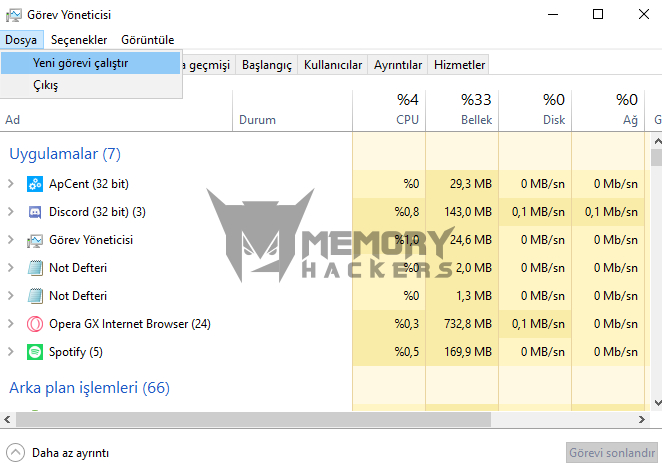Click the %0,8 CPU cell for Discord
This screenshot has width=662, height=470.
coord(389,212)
